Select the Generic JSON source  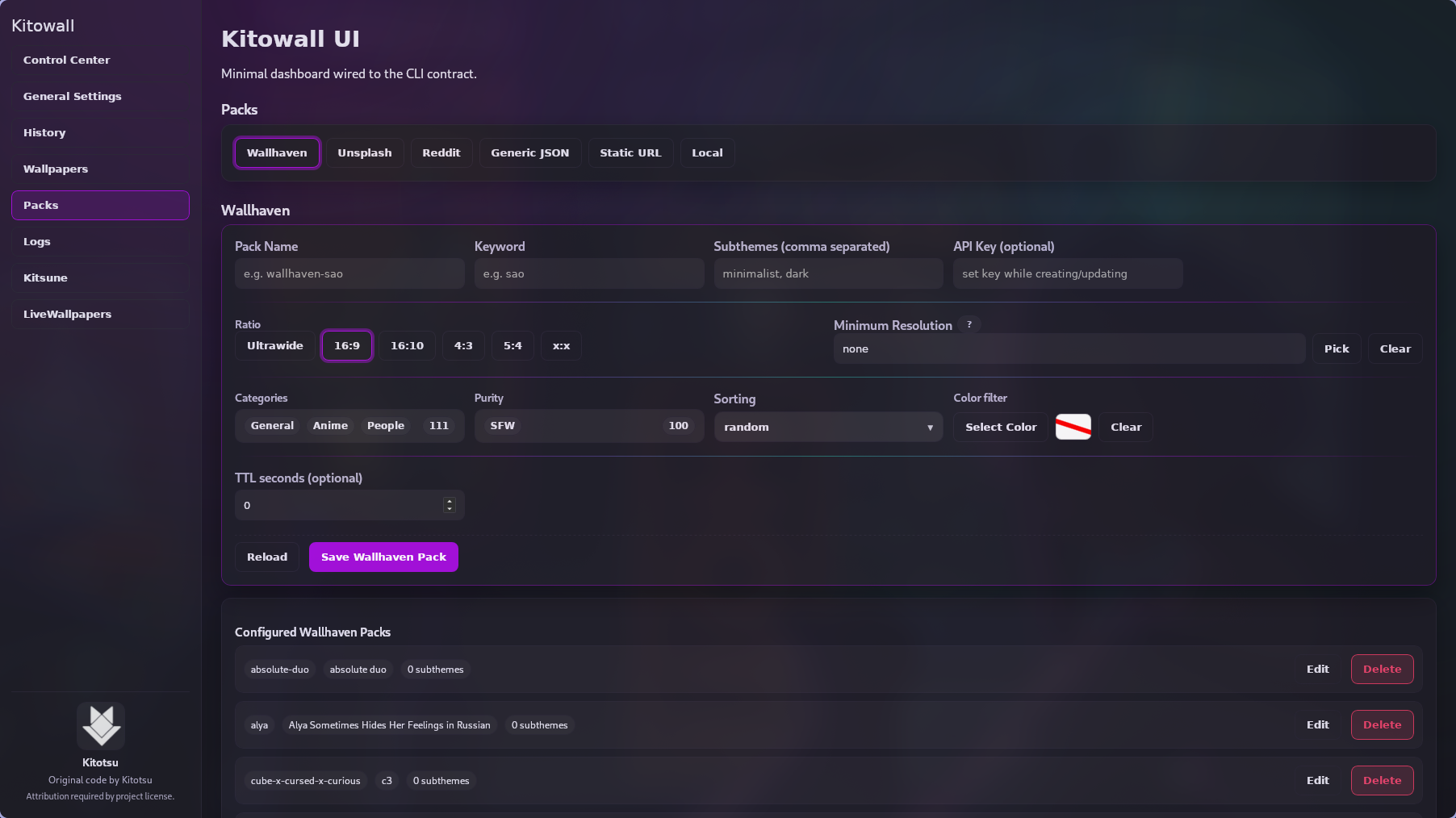pos(529,152)
